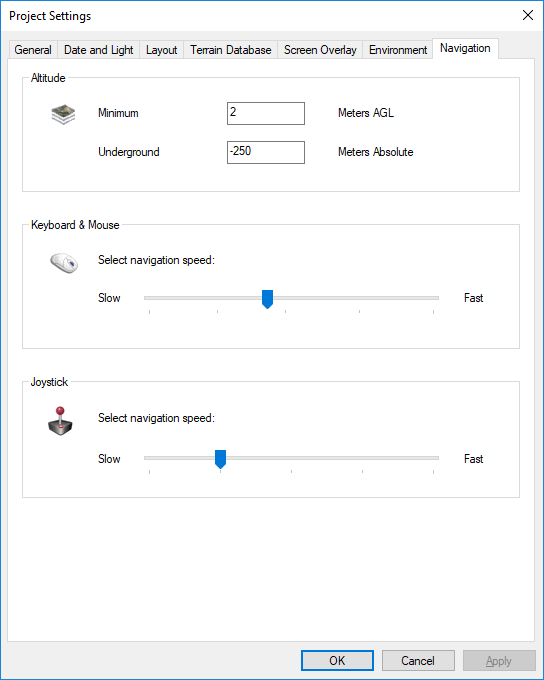544x680 pixels.
Task: Switch to Date and Light tab
Action: (x=98, y=50)
